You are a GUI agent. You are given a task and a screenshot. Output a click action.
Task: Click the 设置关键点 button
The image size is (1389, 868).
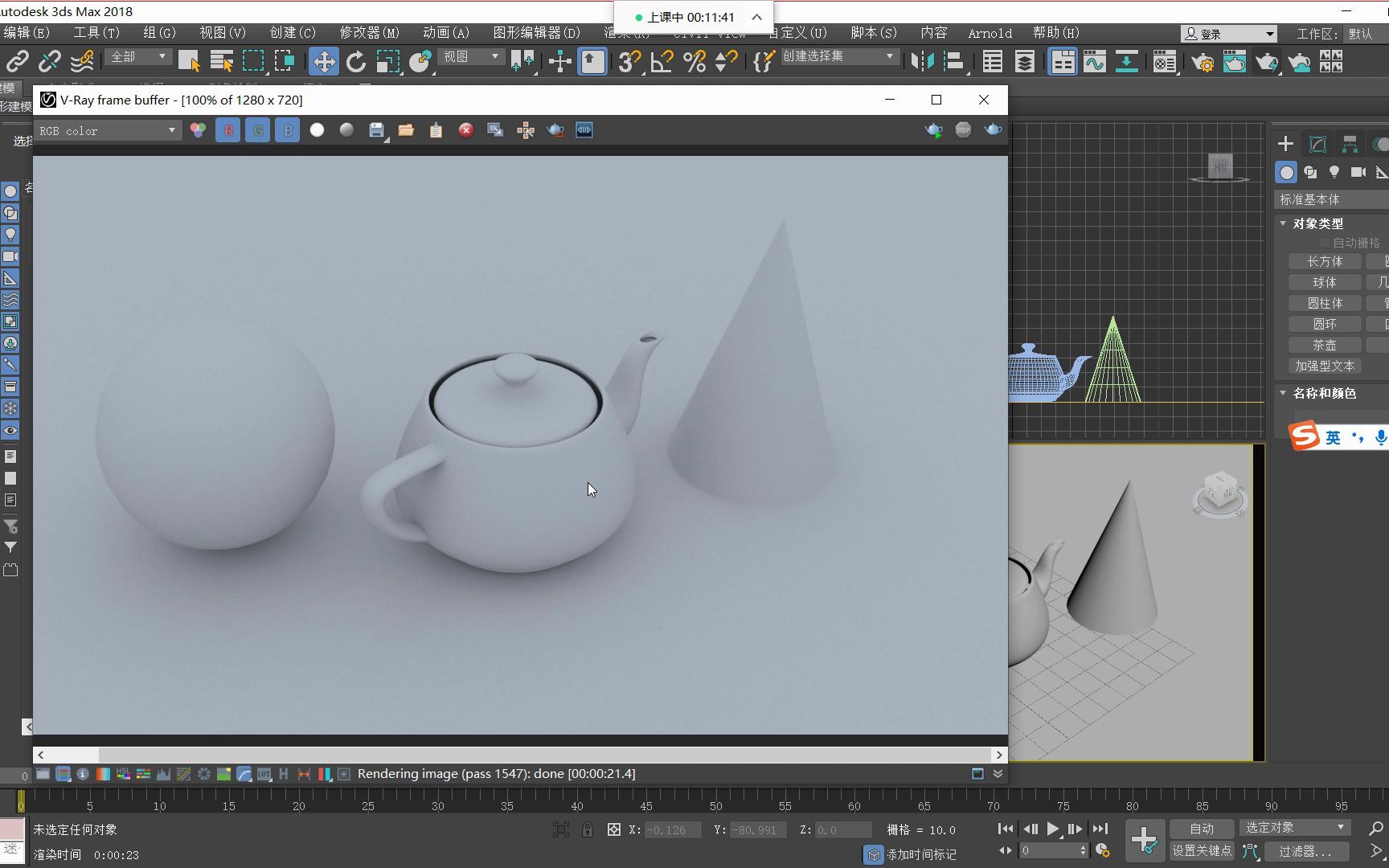pyautogui.click(x=1201, y=850)
